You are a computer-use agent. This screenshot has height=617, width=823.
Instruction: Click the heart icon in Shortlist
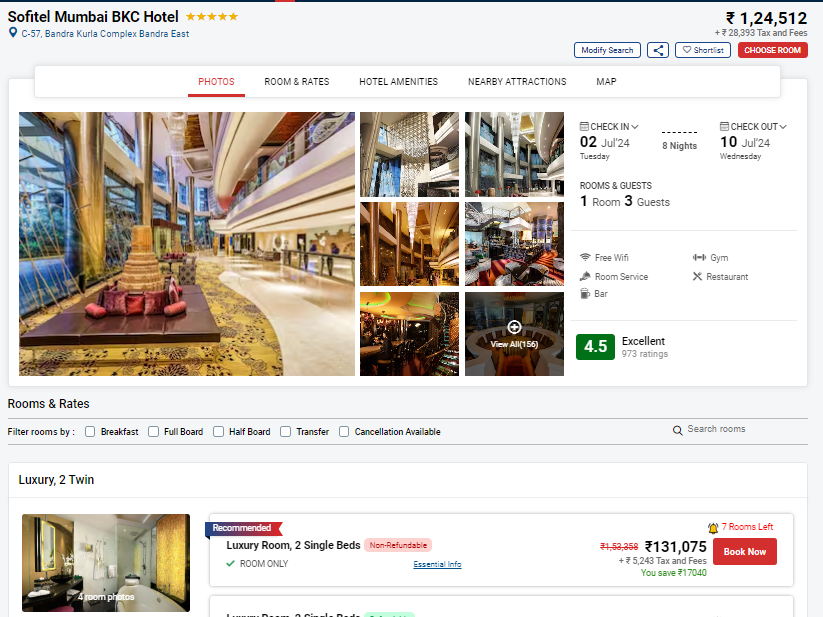[x=687, y=50]
